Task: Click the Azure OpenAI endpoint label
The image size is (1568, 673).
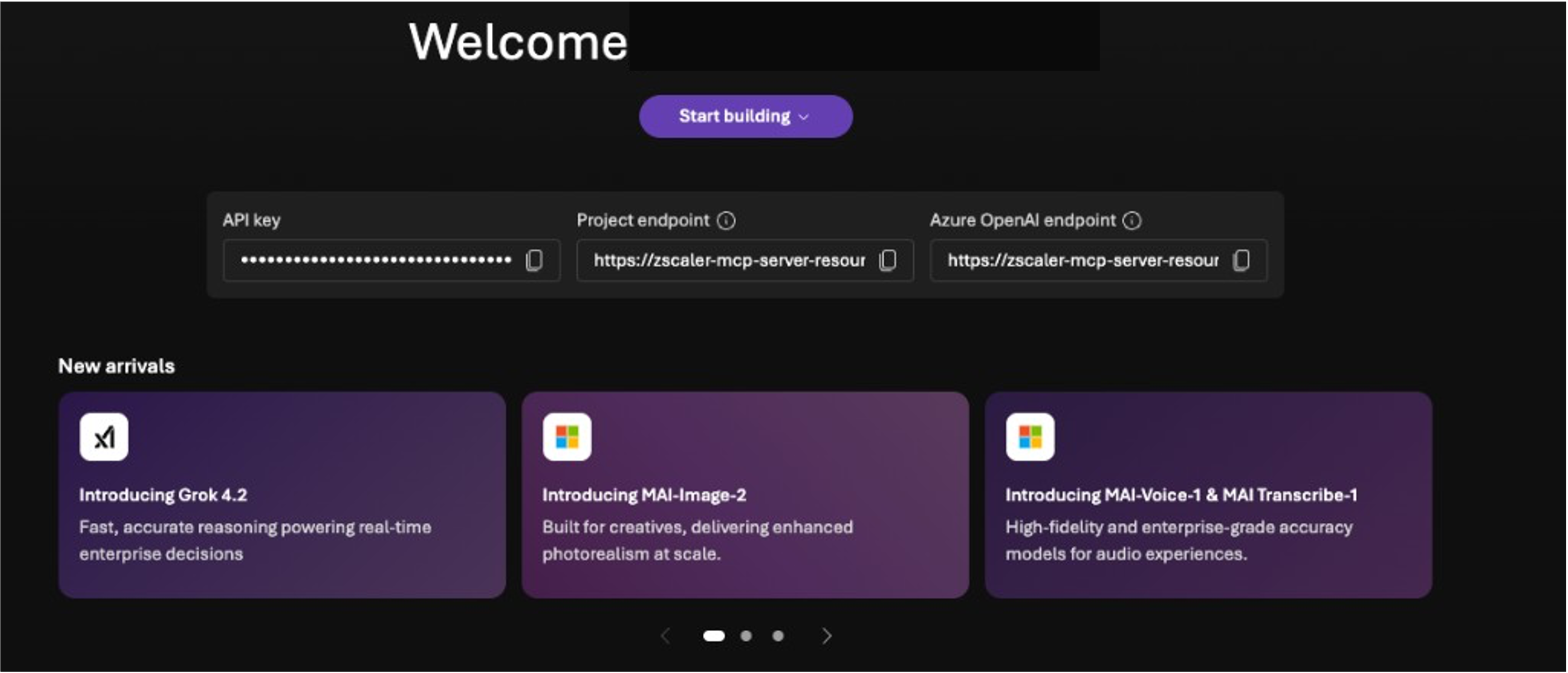Action: click(1023, 221)
